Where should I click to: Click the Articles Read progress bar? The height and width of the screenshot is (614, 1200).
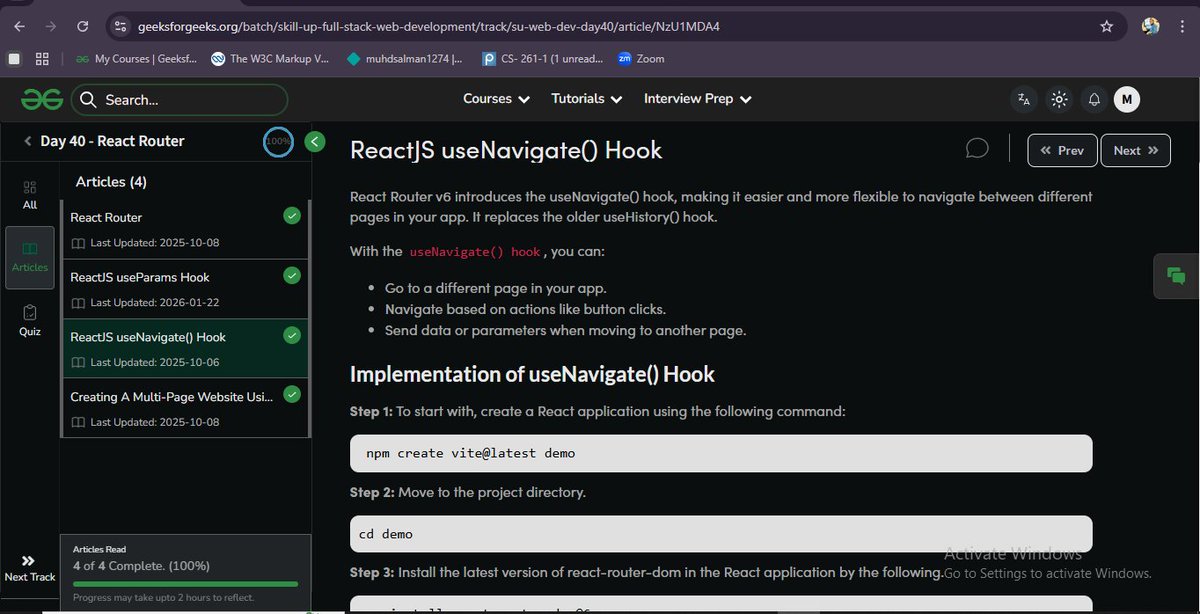pyautogui.click(x=185, y=583)
